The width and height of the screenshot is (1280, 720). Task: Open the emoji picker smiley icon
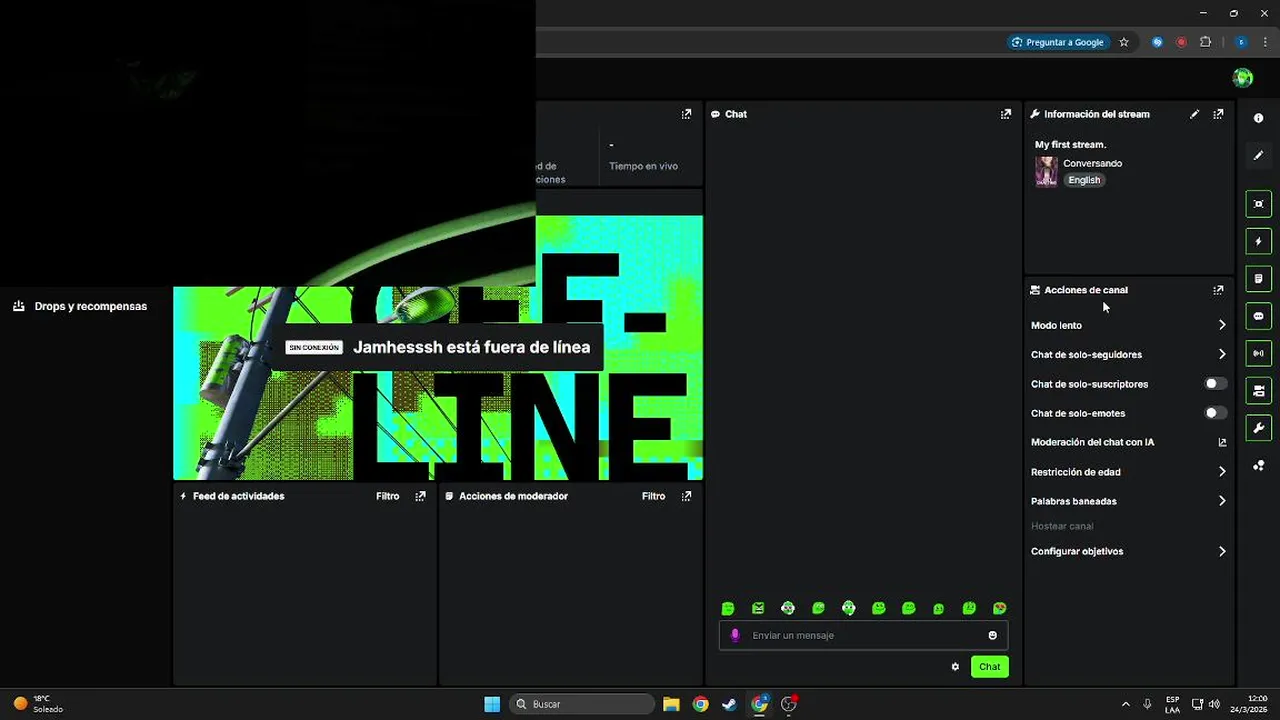pyautogui.click(x=992, y=635)
